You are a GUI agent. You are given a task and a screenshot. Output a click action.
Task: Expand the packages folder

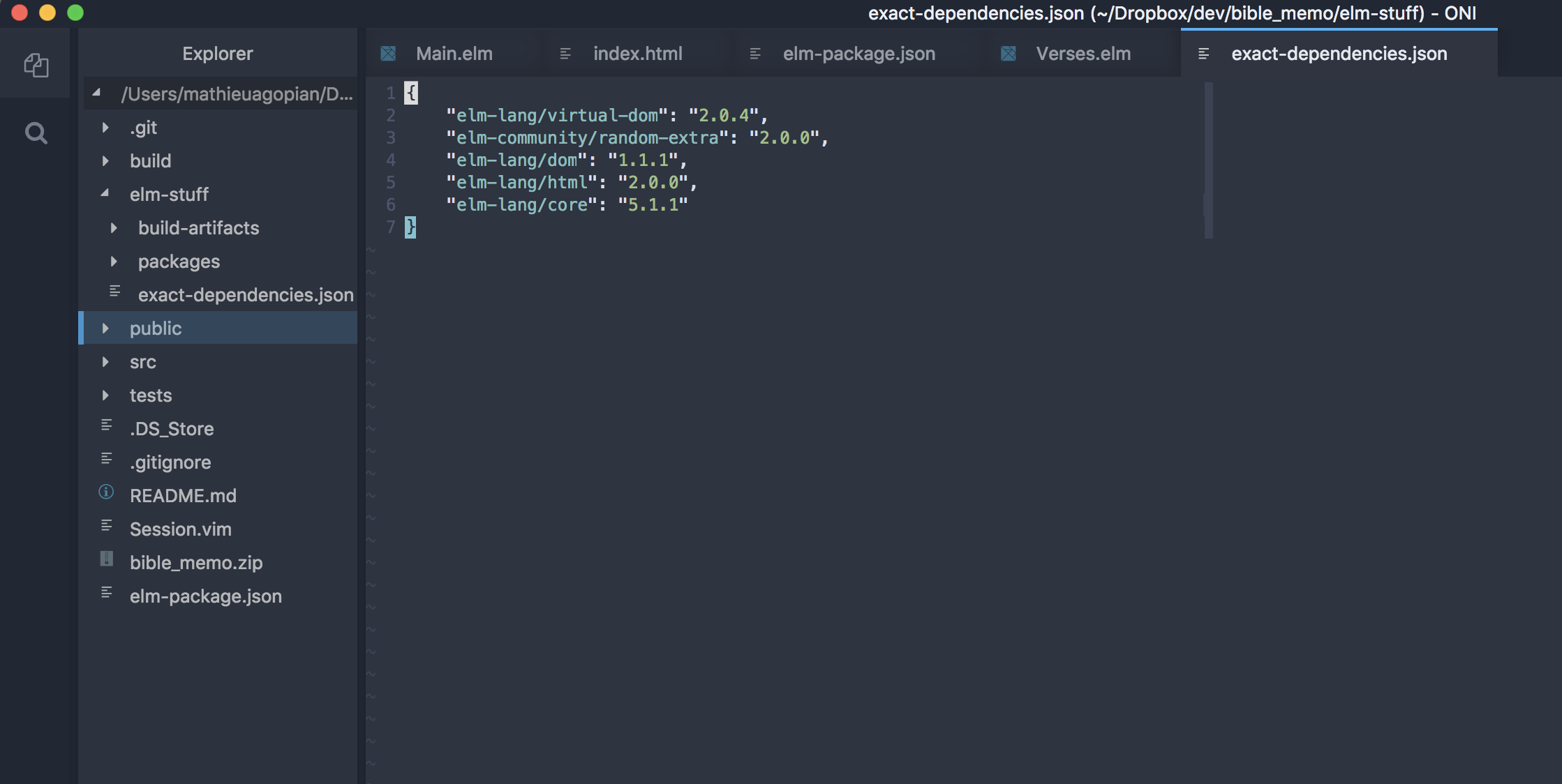pos(114,261)
